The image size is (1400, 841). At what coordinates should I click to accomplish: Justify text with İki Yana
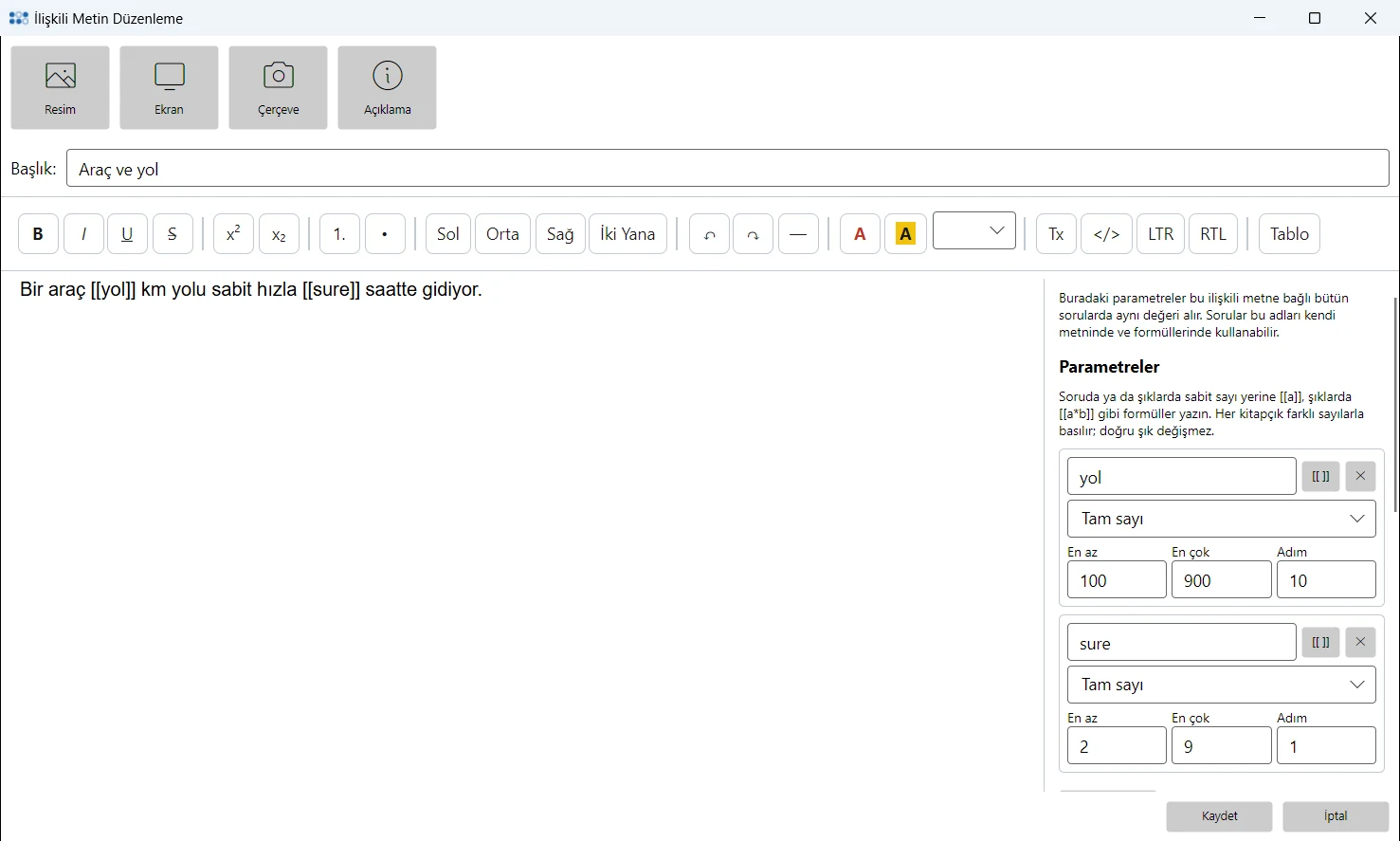point(627,234)
